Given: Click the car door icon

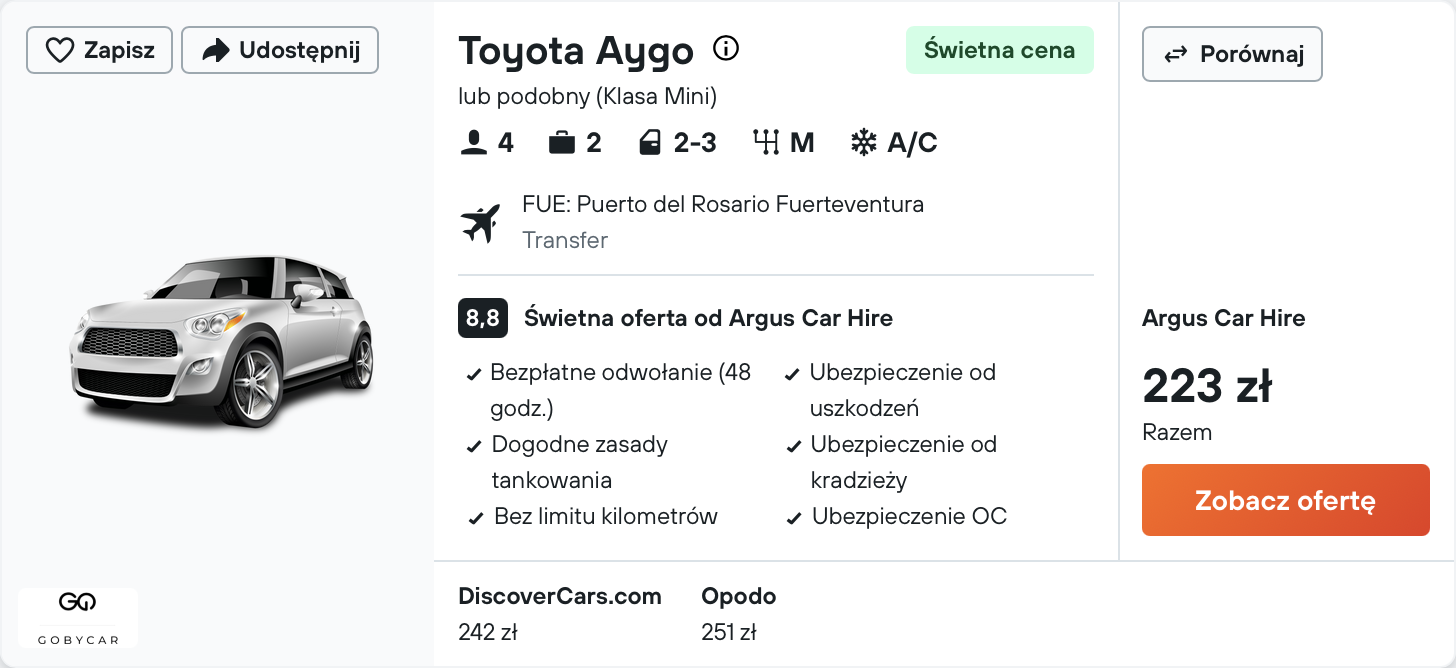Looking at the screenshot, I should [650, 143].
